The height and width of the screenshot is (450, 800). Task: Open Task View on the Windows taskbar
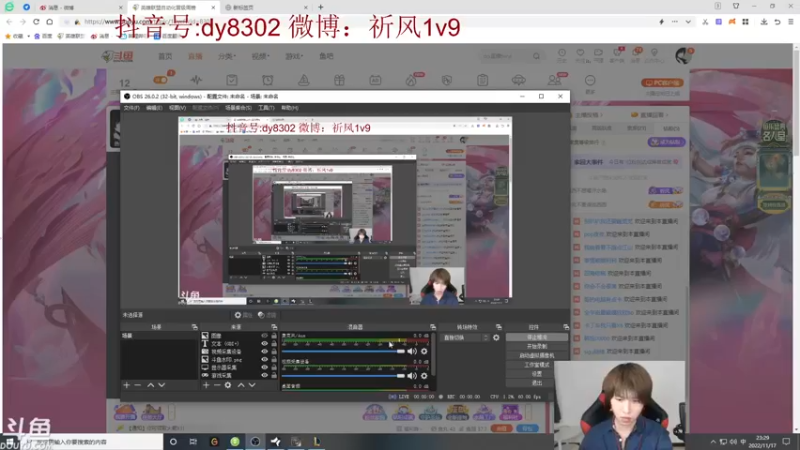[193, 441]
